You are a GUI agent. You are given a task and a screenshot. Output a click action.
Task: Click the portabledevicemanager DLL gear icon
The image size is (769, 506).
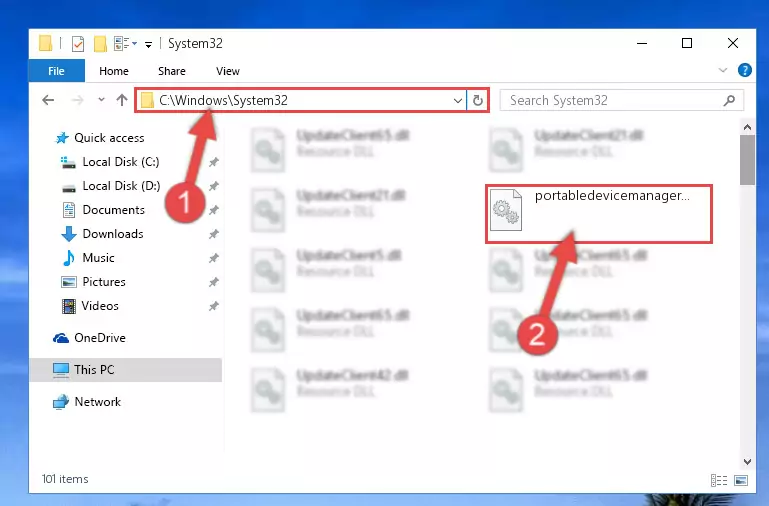[506, 210]
